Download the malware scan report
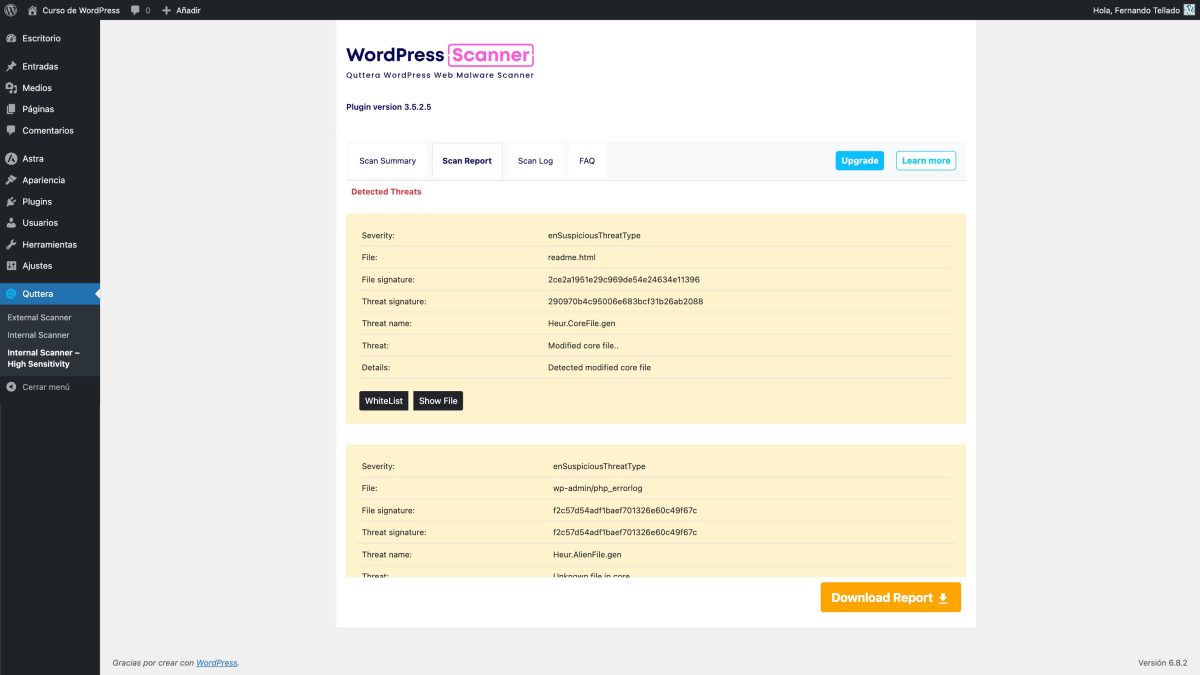This screenshot has width=1200, height=675. point(889,596)
